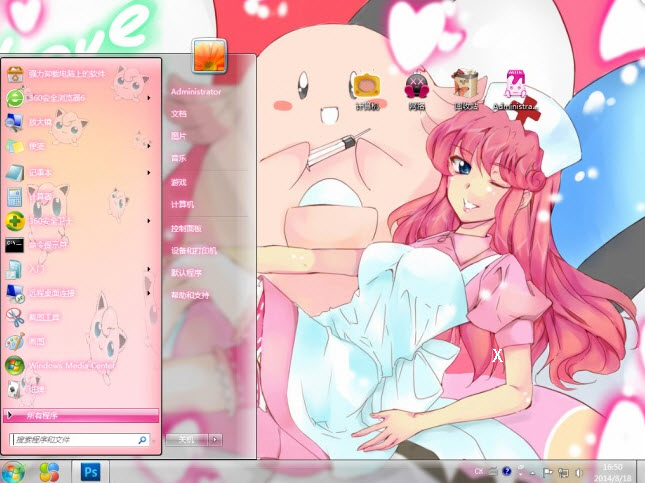Click the magnifier search button in the search box
The height and width of the screenshot is (483, 645).
(x=142, y=440)
